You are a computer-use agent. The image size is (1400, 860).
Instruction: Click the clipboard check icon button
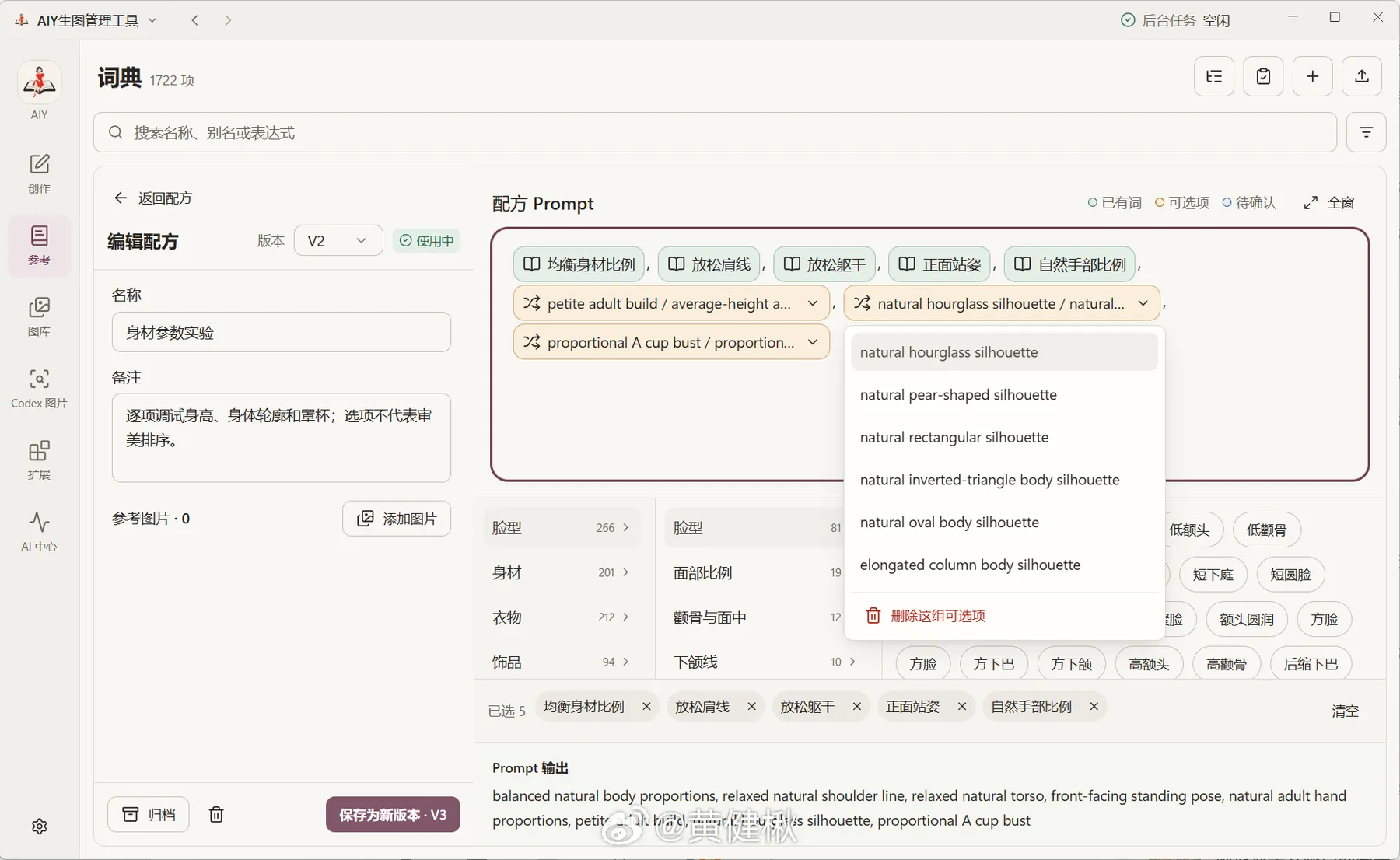click(1263, 76)
